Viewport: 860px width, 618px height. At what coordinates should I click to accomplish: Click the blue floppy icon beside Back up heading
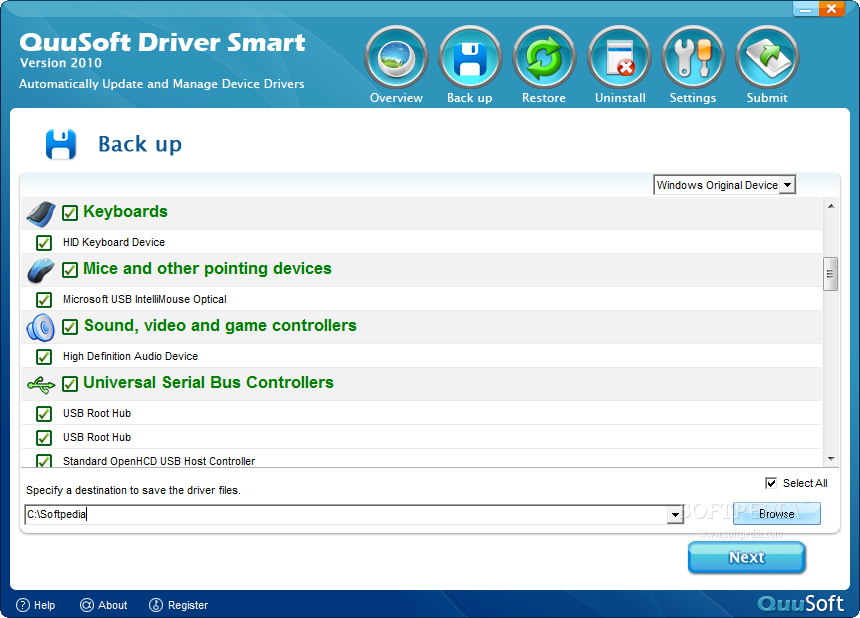pos(61,144)
